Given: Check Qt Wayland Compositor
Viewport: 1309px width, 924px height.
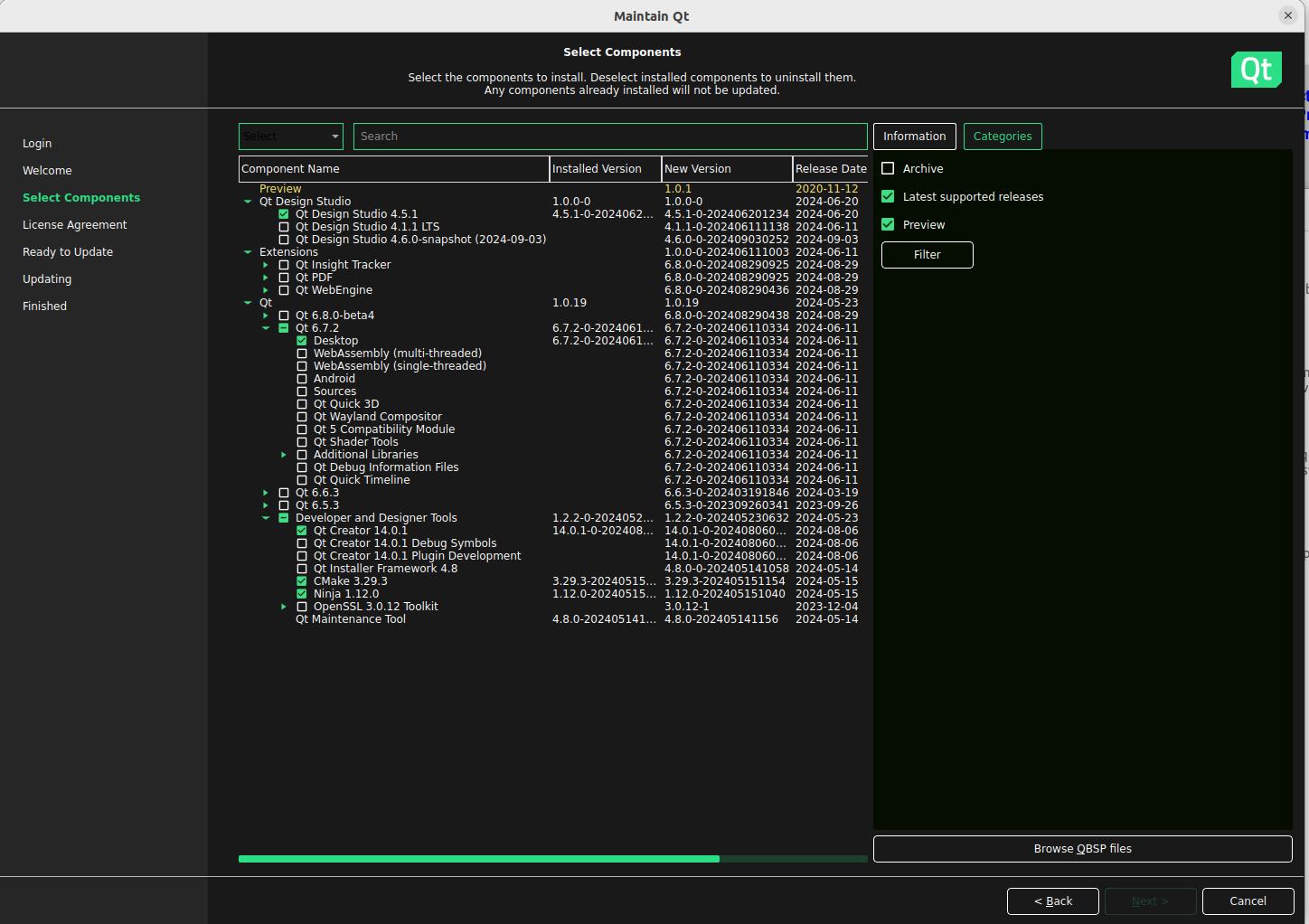Looking at the screenshot, I should coord(302,417).
